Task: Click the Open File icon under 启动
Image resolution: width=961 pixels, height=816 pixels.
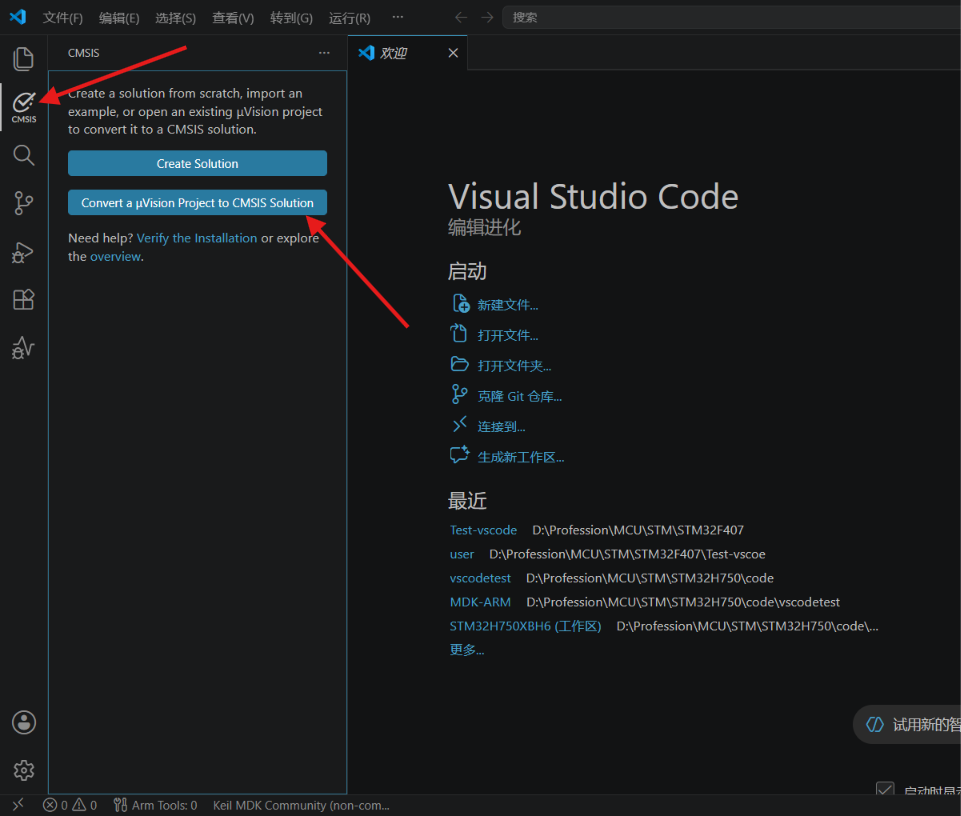Action: click(x=459, y=334)
